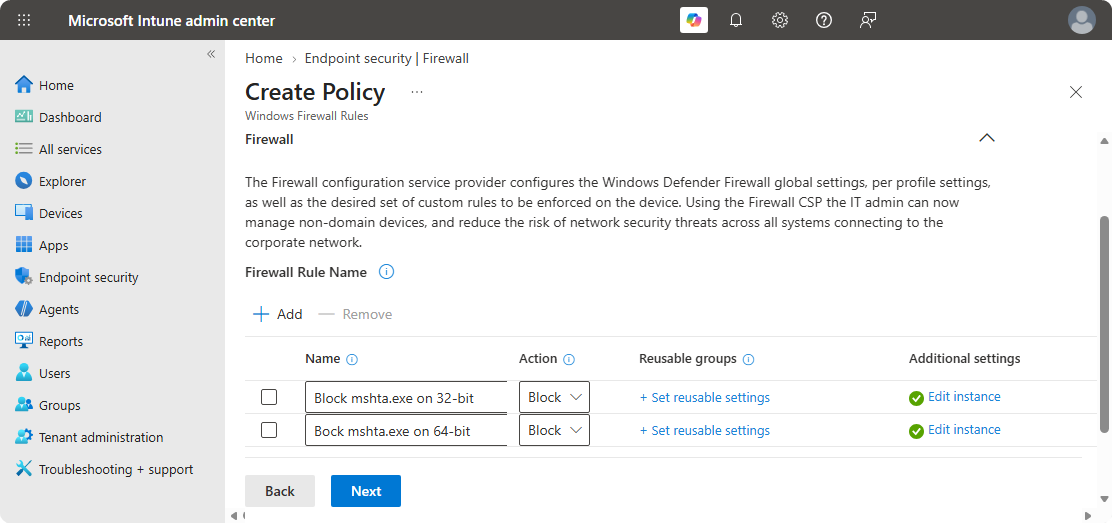The height and width of the screenshot is (523, 1112).
Task: Click the Home house icon in sidebar
Action: (x=24, y=84)
